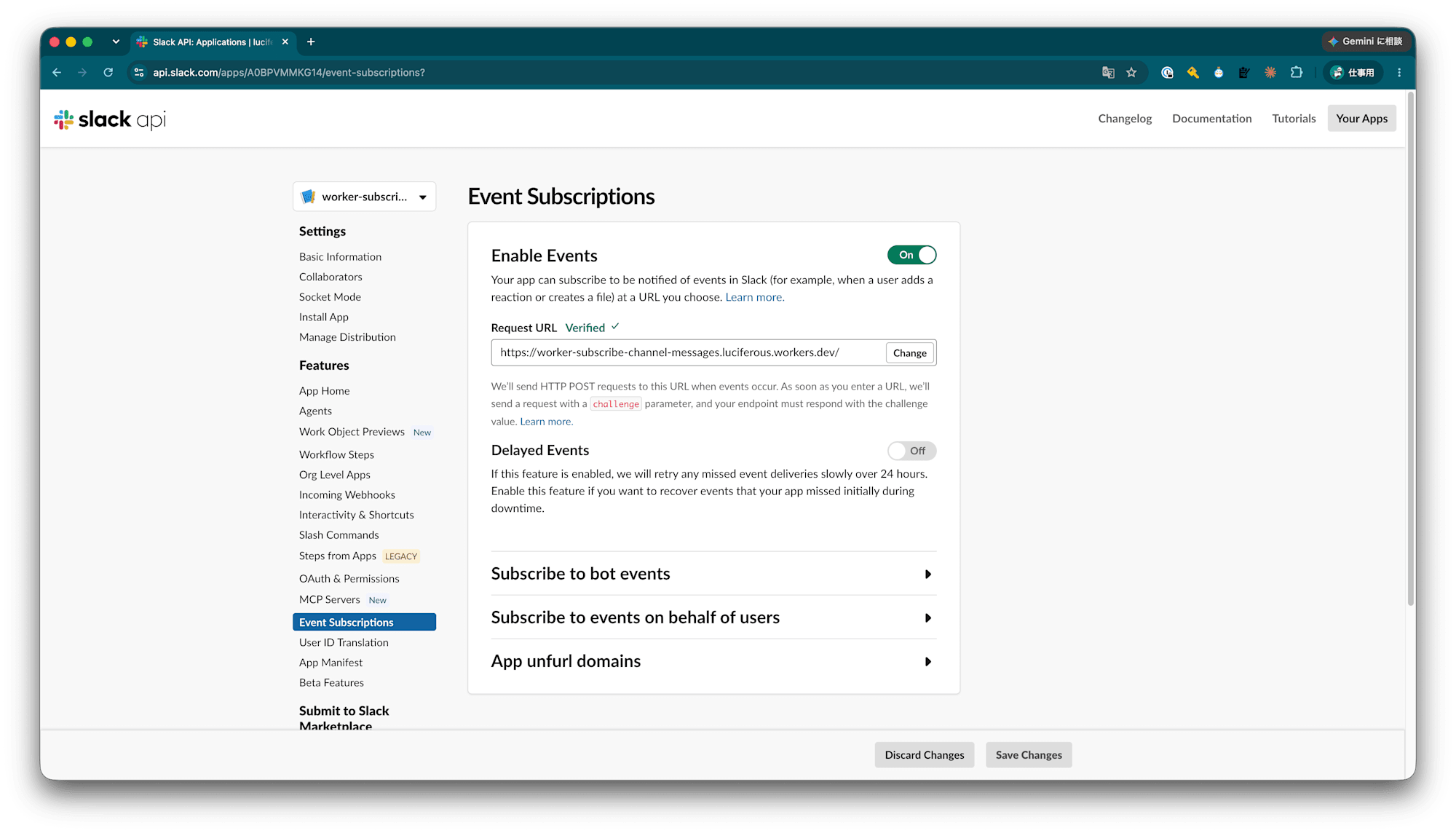The height and width of the screenshot is (833, 1456).
Task: Open Agents feature
Action: coord(315,411)
